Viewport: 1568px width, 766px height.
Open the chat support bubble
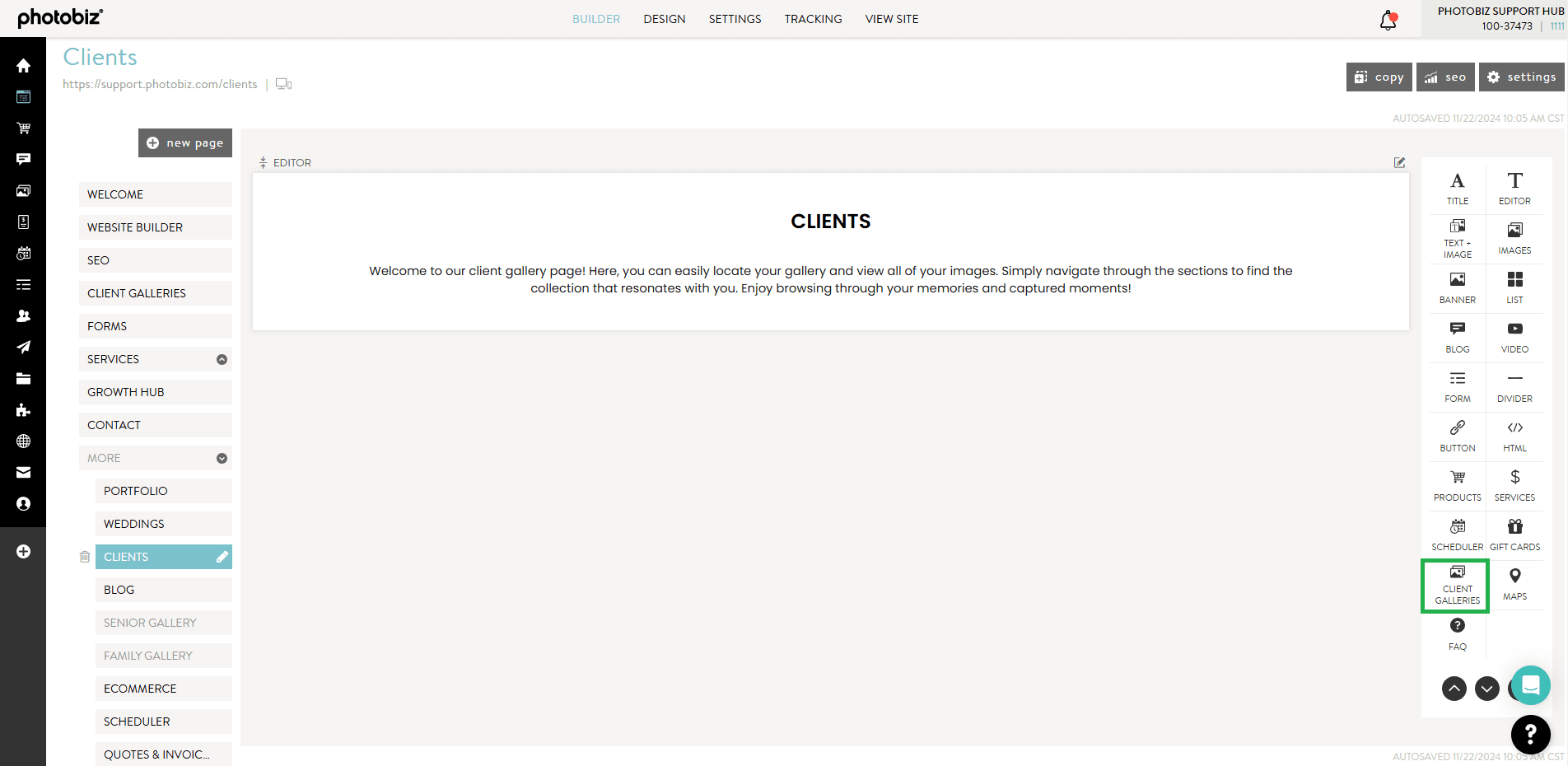pos(1531,685)
